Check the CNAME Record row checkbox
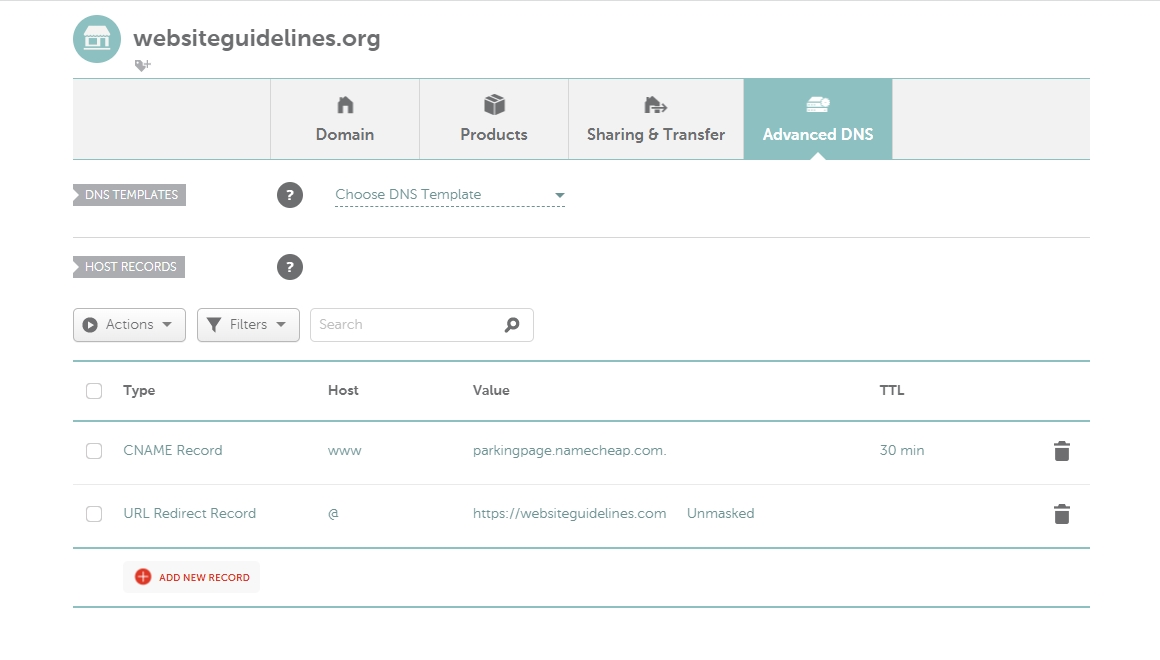 point(94,451)
